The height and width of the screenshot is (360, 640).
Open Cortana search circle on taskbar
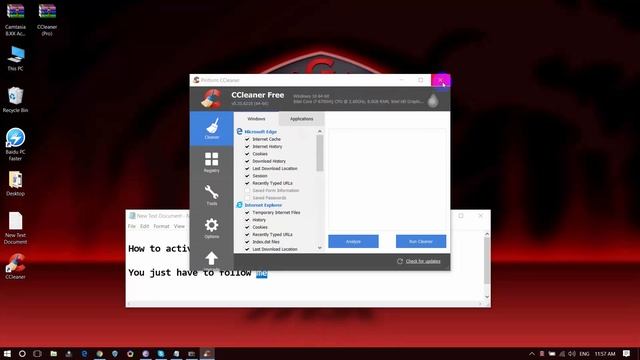pyautogui.click(x=22, y=353)
